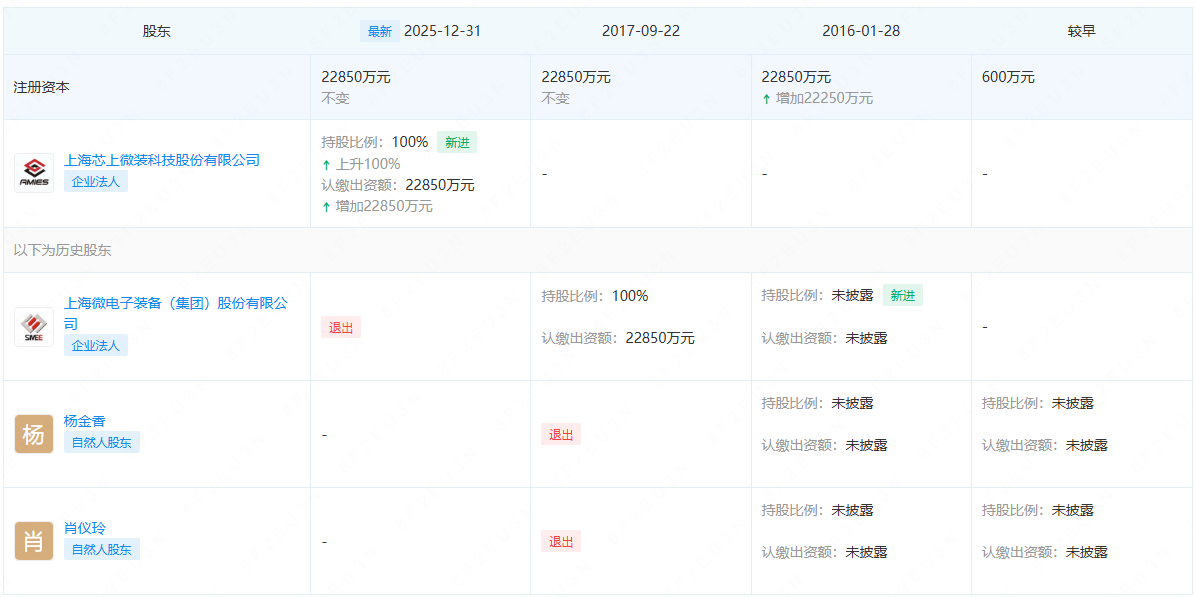The height and width of the screenshot is (598, 1195).
Task: Click the 增加22850万元 contribution change text
Action: (x=384, y=206)
